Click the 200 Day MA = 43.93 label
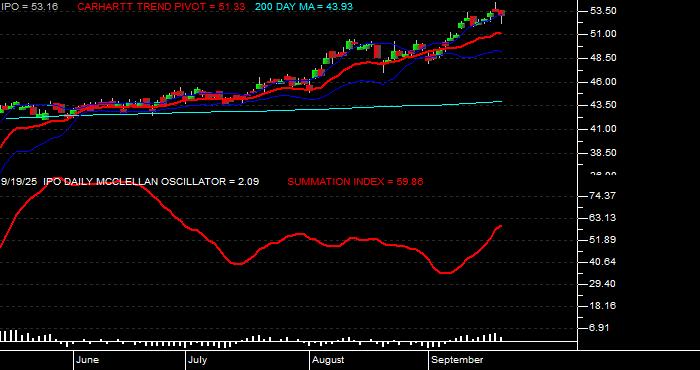The width and height of the screenshot is (700, 370). click(304, 7)
